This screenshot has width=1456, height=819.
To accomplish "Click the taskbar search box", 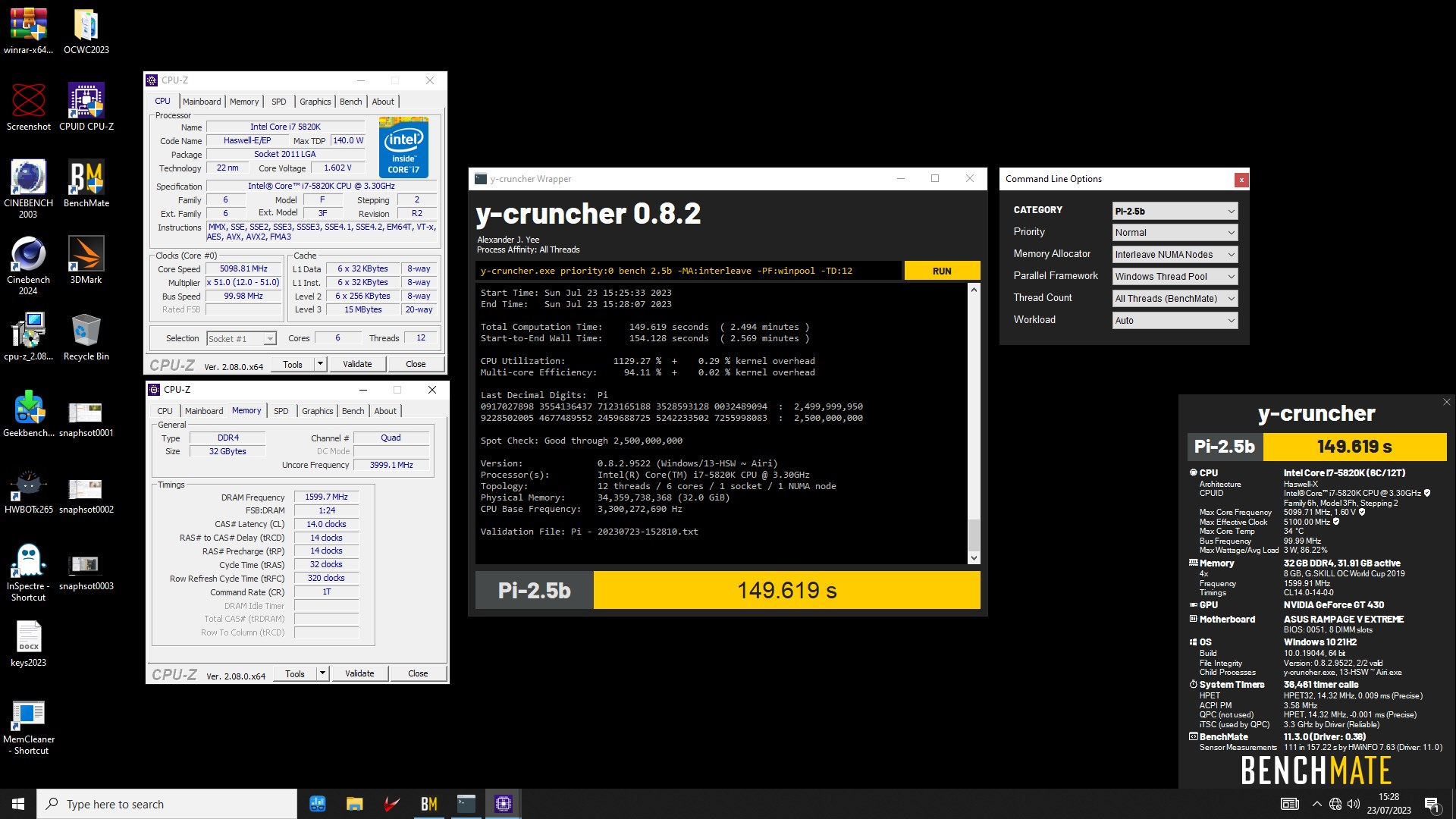I will coord(167,804).
